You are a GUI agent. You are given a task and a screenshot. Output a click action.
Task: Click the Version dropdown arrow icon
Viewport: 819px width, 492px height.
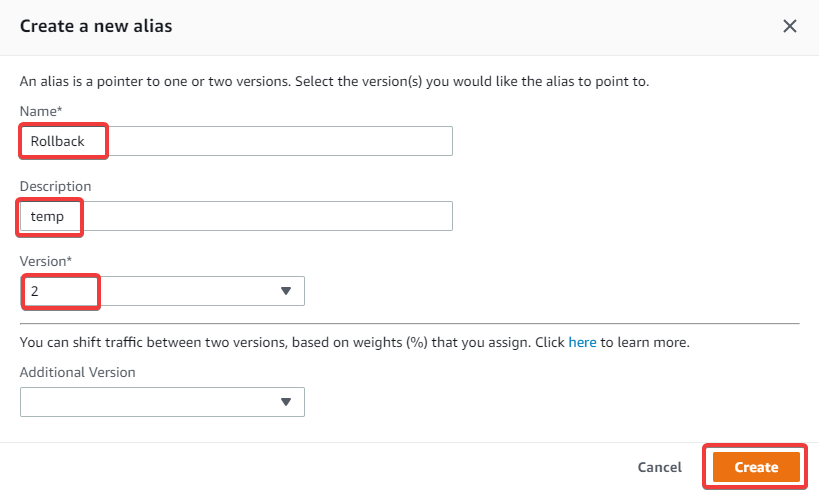(x=286, y=291)
